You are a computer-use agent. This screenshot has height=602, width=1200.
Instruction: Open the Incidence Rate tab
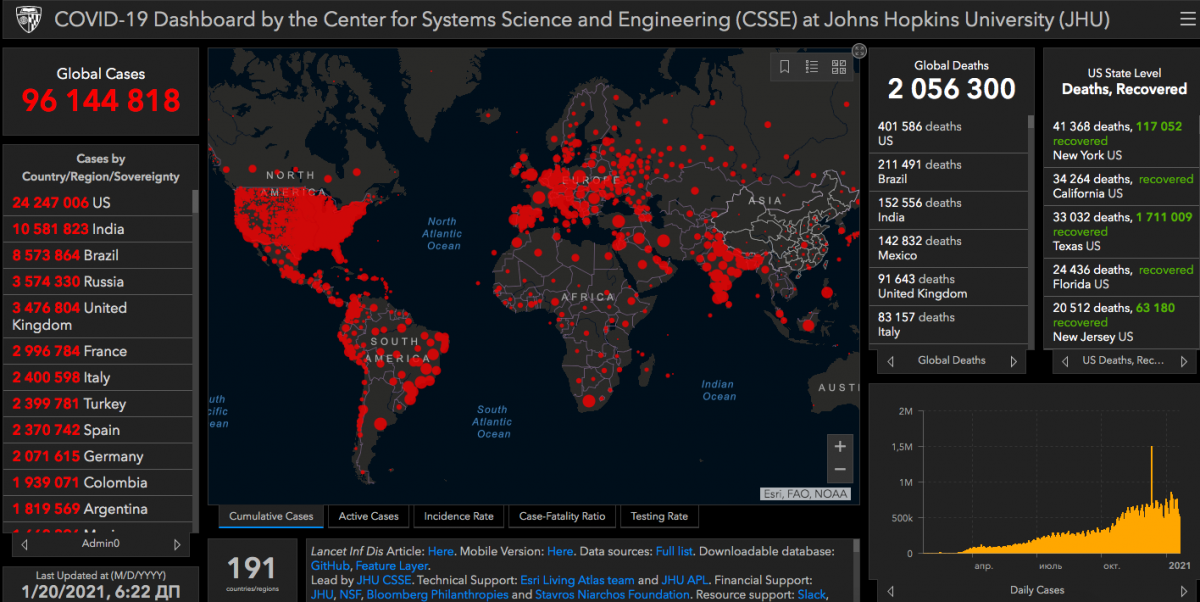coord(459,517)
